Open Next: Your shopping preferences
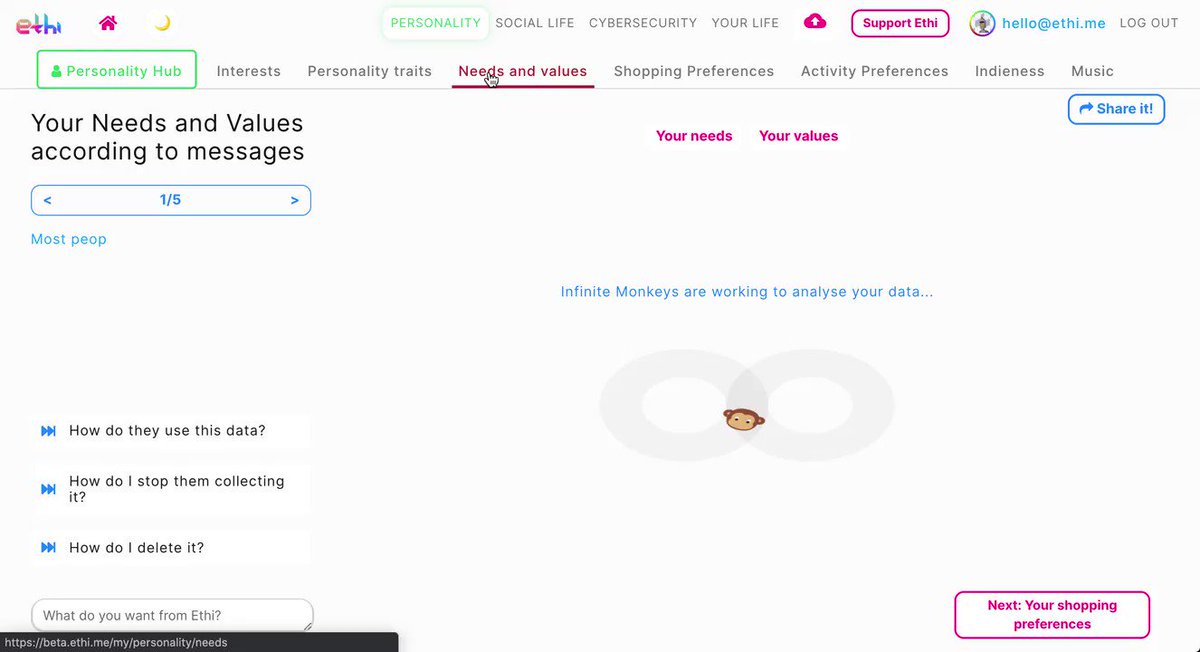The image size is (1200, 652). 1052,615
